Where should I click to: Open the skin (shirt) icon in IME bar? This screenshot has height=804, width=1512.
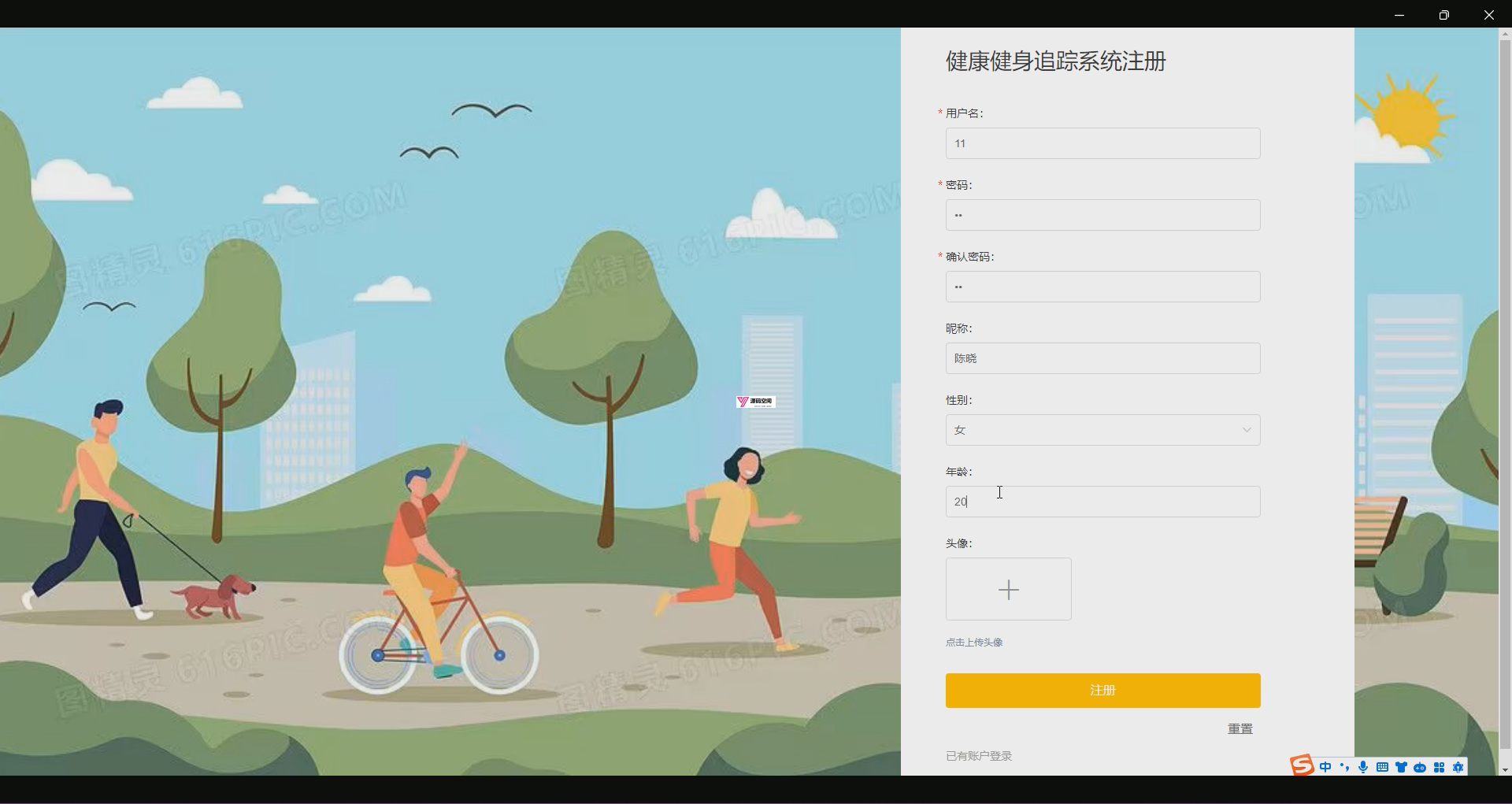pyautogui.click(x=1401, y=767)
